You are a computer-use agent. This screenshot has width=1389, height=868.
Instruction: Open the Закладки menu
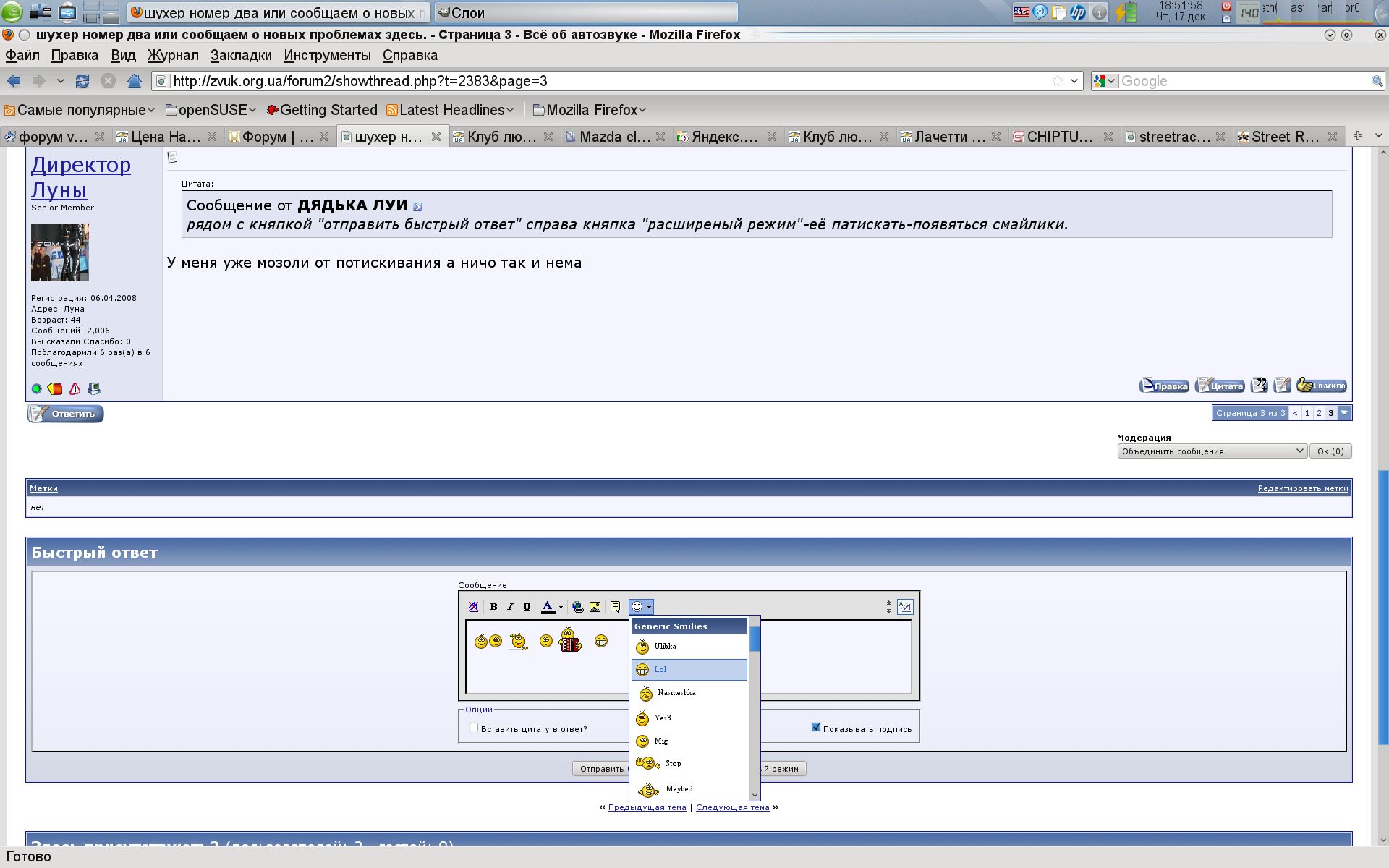[x=241, y=55]
